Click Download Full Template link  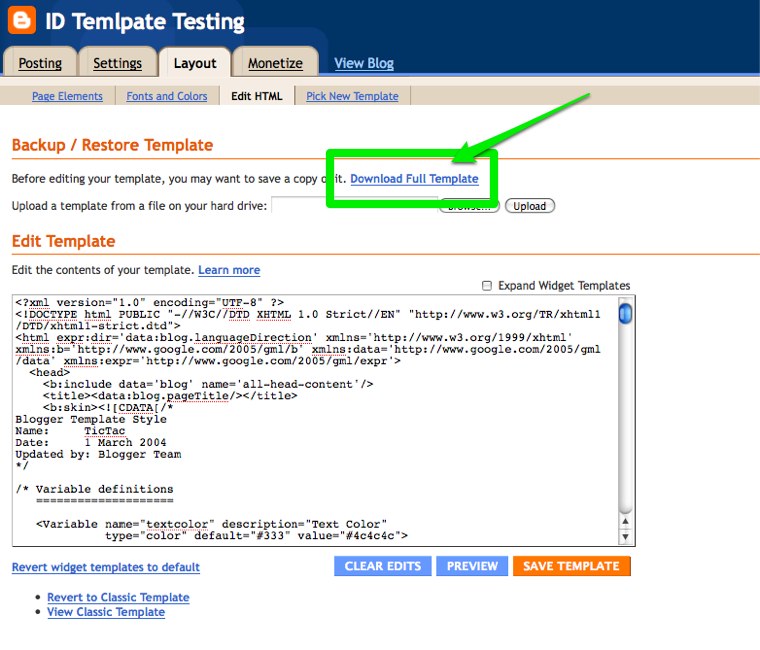coord(414,179)
